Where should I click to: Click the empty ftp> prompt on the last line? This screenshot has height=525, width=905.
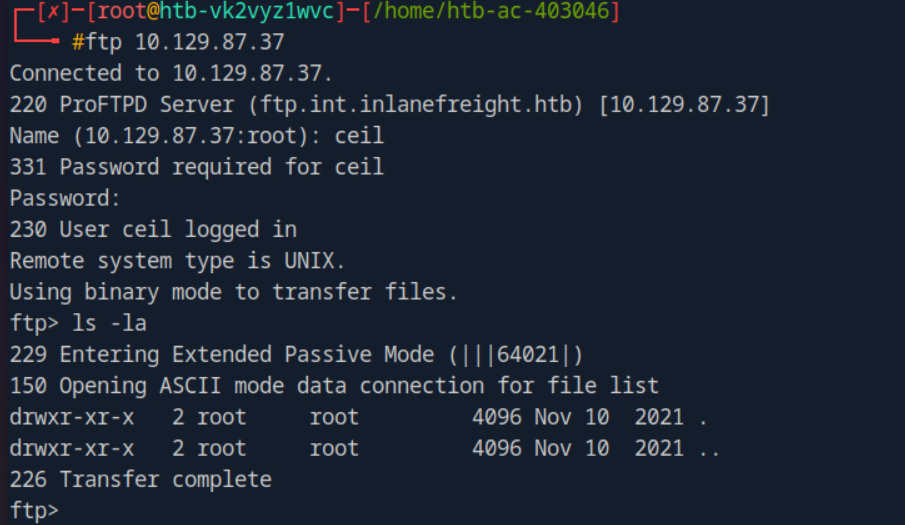click(35, 510)
